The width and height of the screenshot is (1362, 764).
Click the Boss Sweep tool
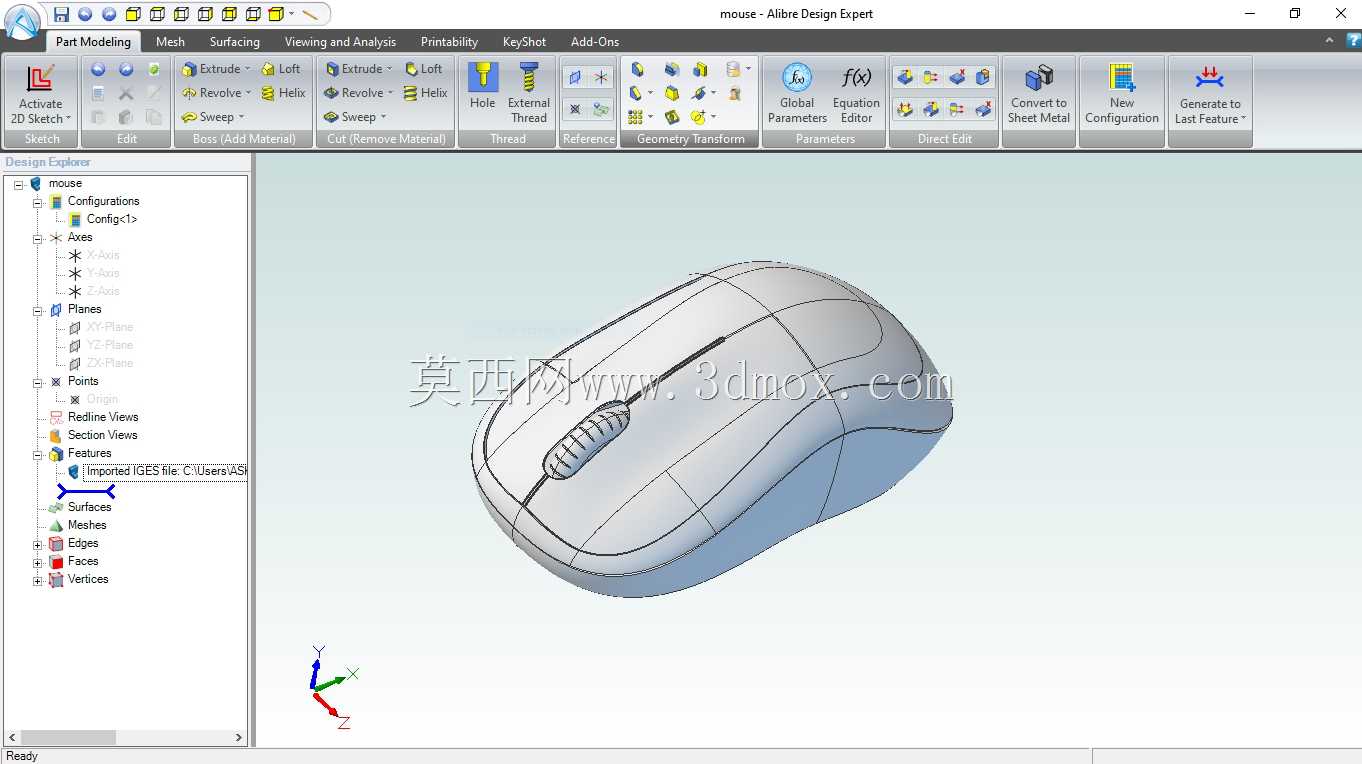click(x=208, y=117)
